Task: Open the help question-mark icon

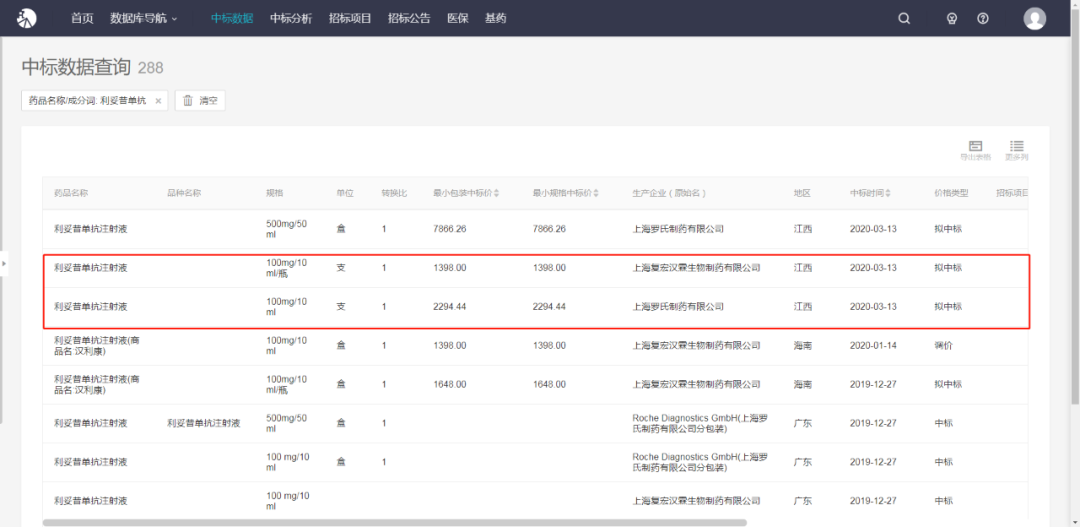Action: (x=983, y=19)
